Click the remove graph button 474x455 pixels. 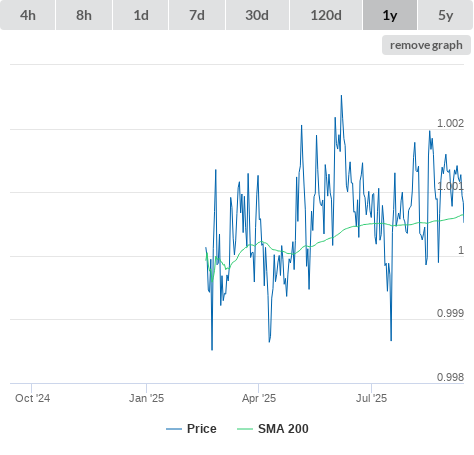426,45
